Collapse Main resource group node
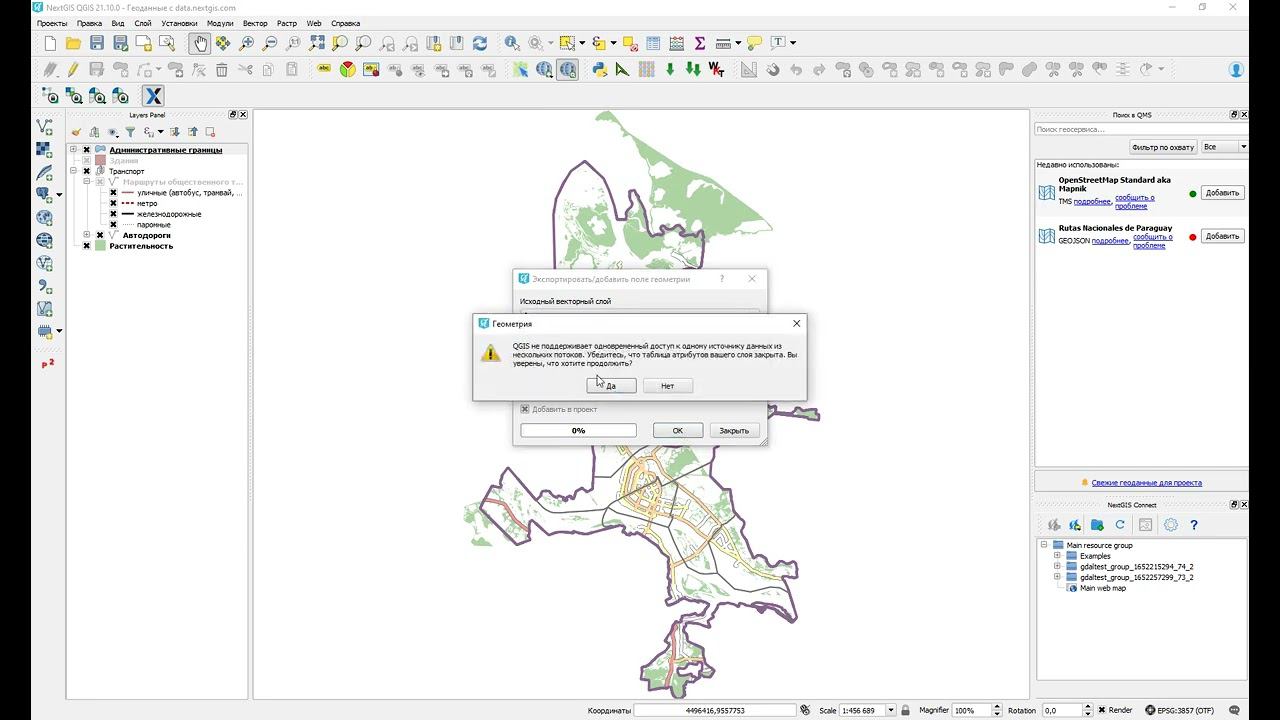Viewport: 1280px width, 720px height. pyautogui.click(x=1044, y=545)
